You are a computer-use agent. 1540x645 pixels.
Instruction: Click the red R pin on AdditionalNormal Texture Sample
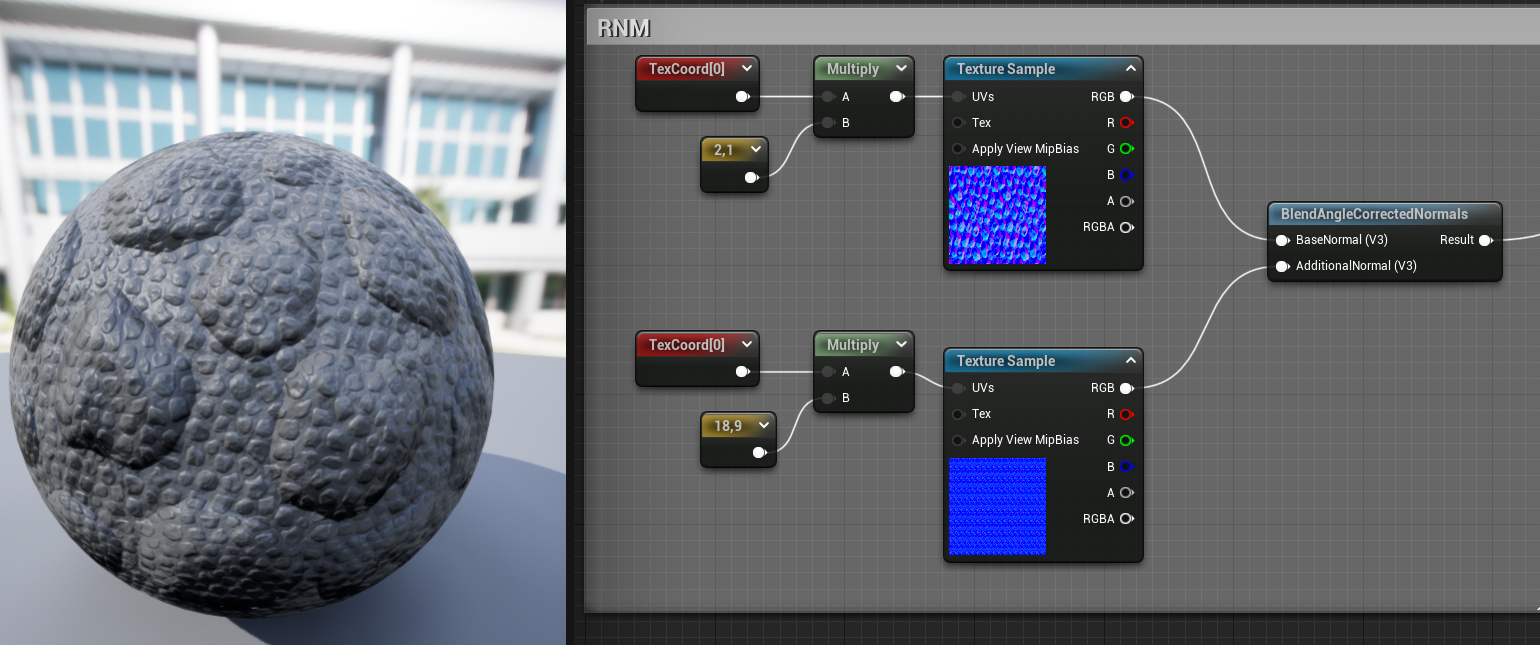(x=1126, y=414)
